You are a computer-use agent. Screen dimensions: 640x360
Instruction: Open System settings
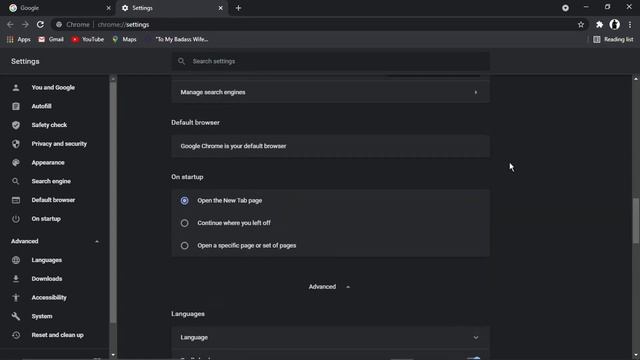tap(42, 317)
